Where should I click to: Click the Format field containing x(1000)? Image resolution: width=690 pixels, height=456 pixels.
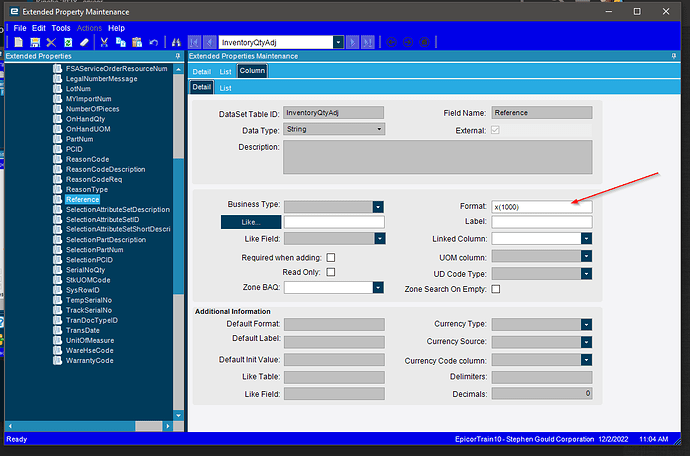(542, 207)
